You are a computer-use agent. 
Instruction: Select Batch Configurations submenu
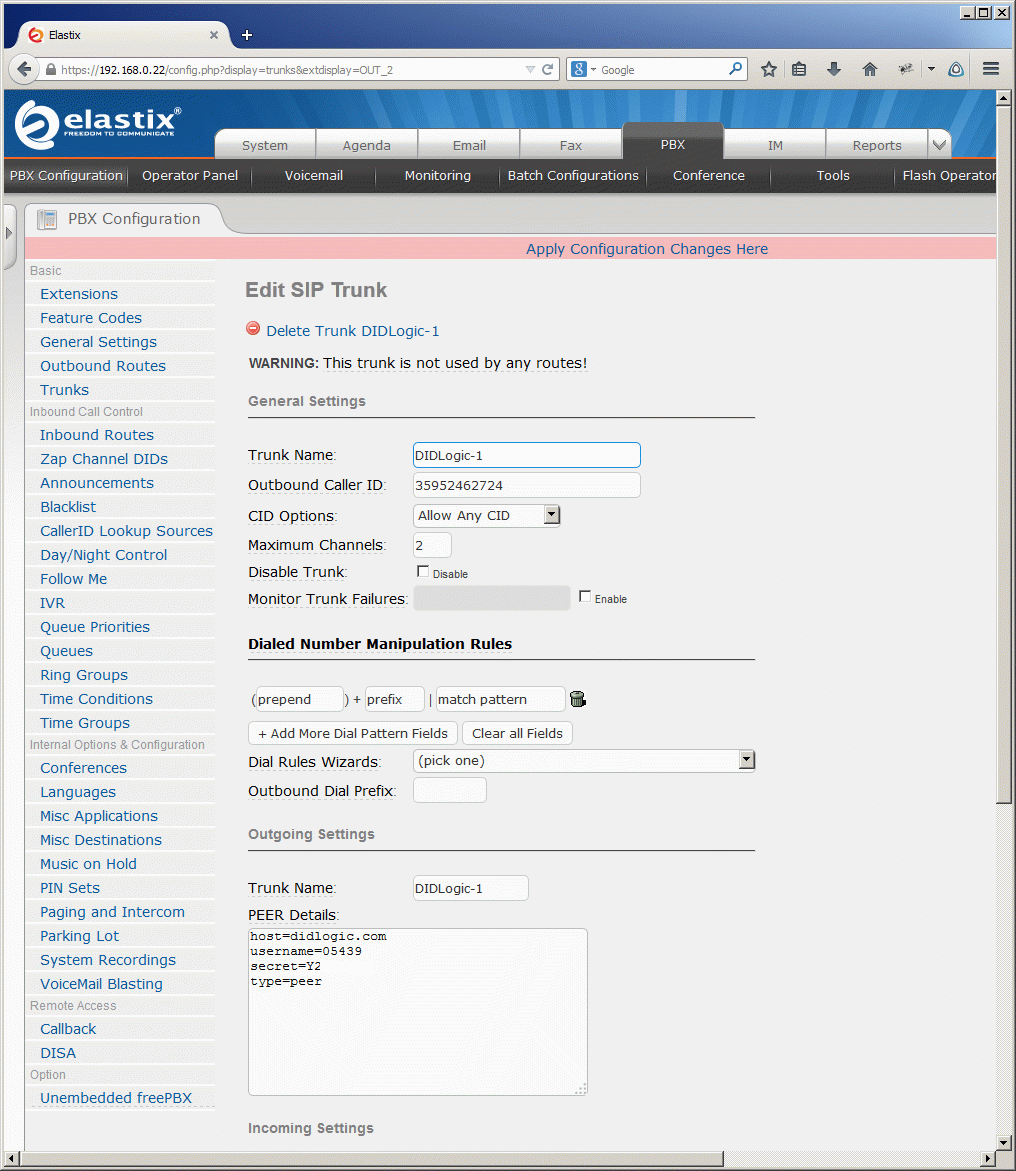573,176
